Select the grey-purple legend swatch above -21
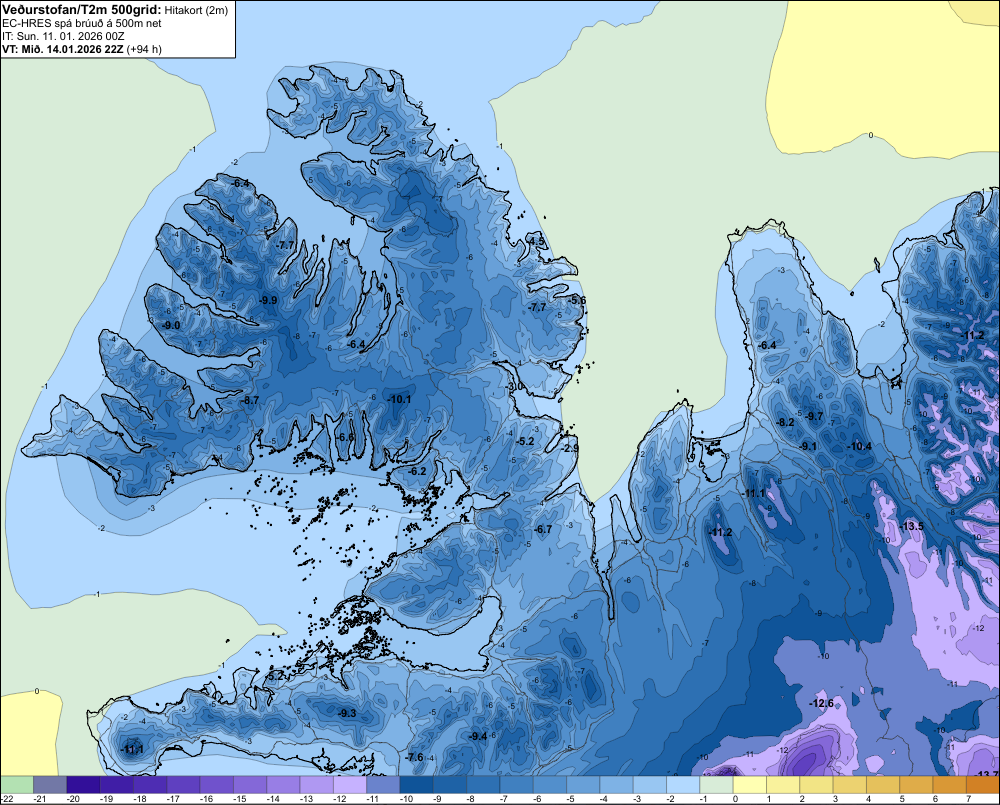Image resolution: width=1000 pixels, height=805 pixels. pyautogui.click(x=50, y=784)
